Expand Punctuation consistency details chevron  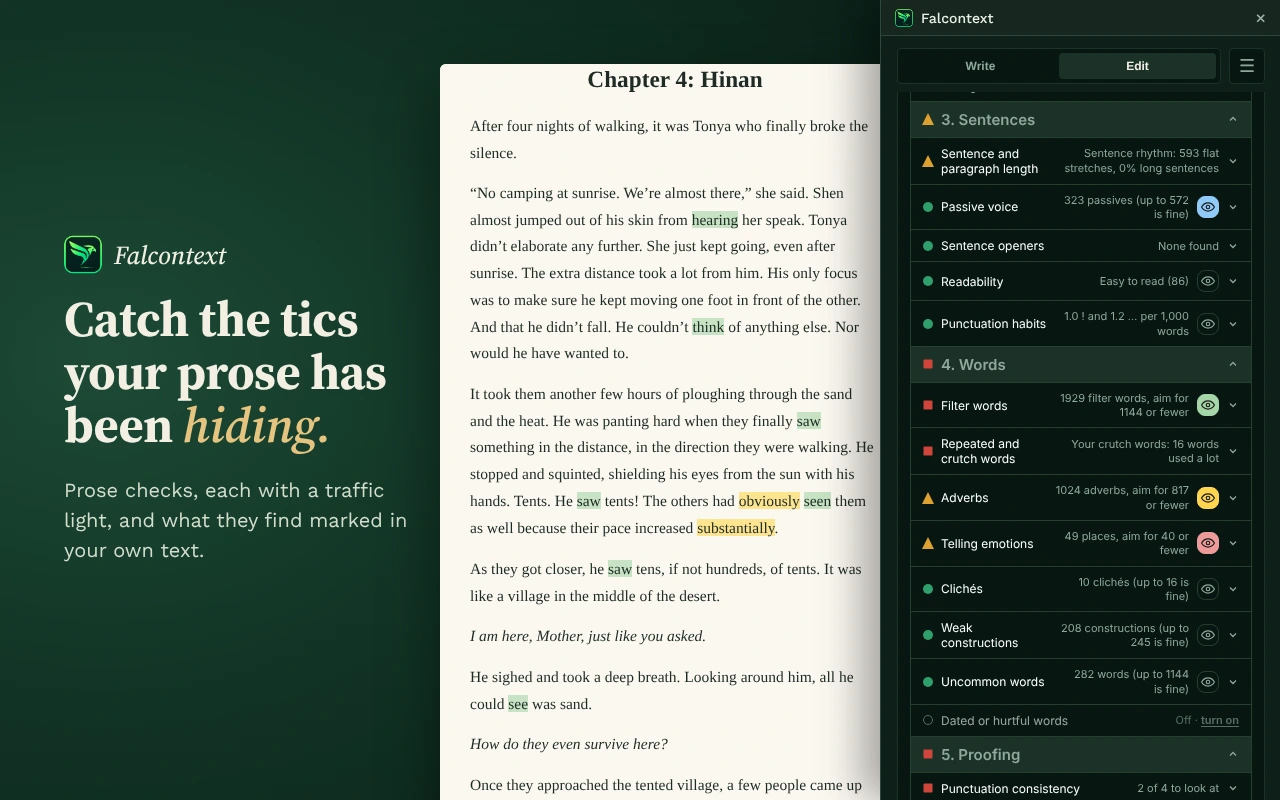[1233, 788]
